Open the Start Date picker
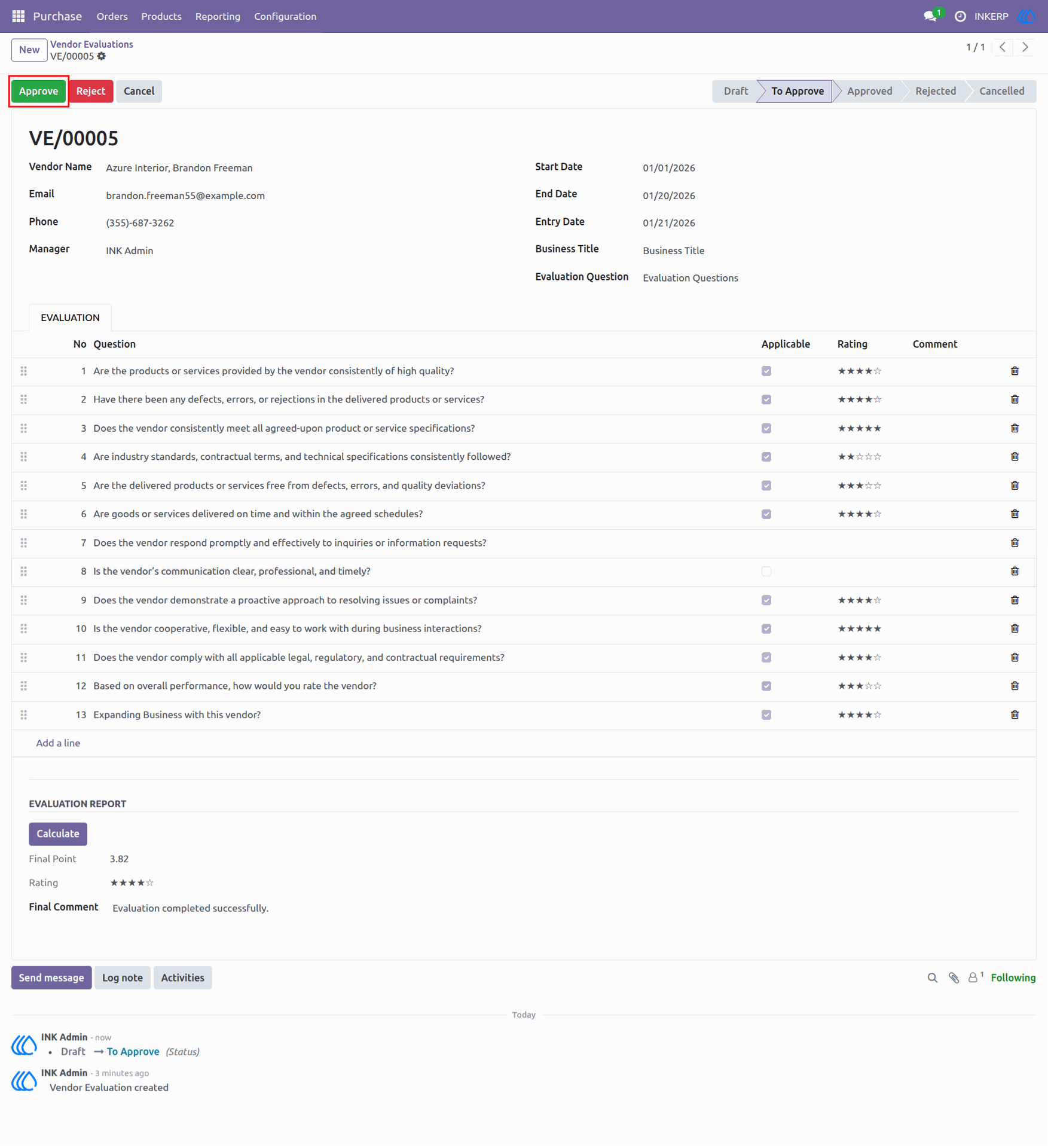The width and height of the screenshot is (1048, 1148). coord(830,168)
